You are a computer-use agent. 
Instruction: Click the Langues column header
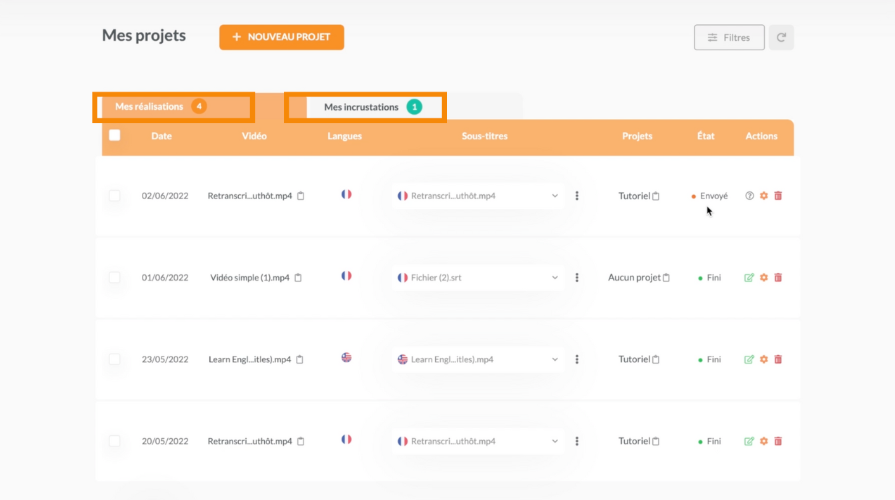point(344,136)
